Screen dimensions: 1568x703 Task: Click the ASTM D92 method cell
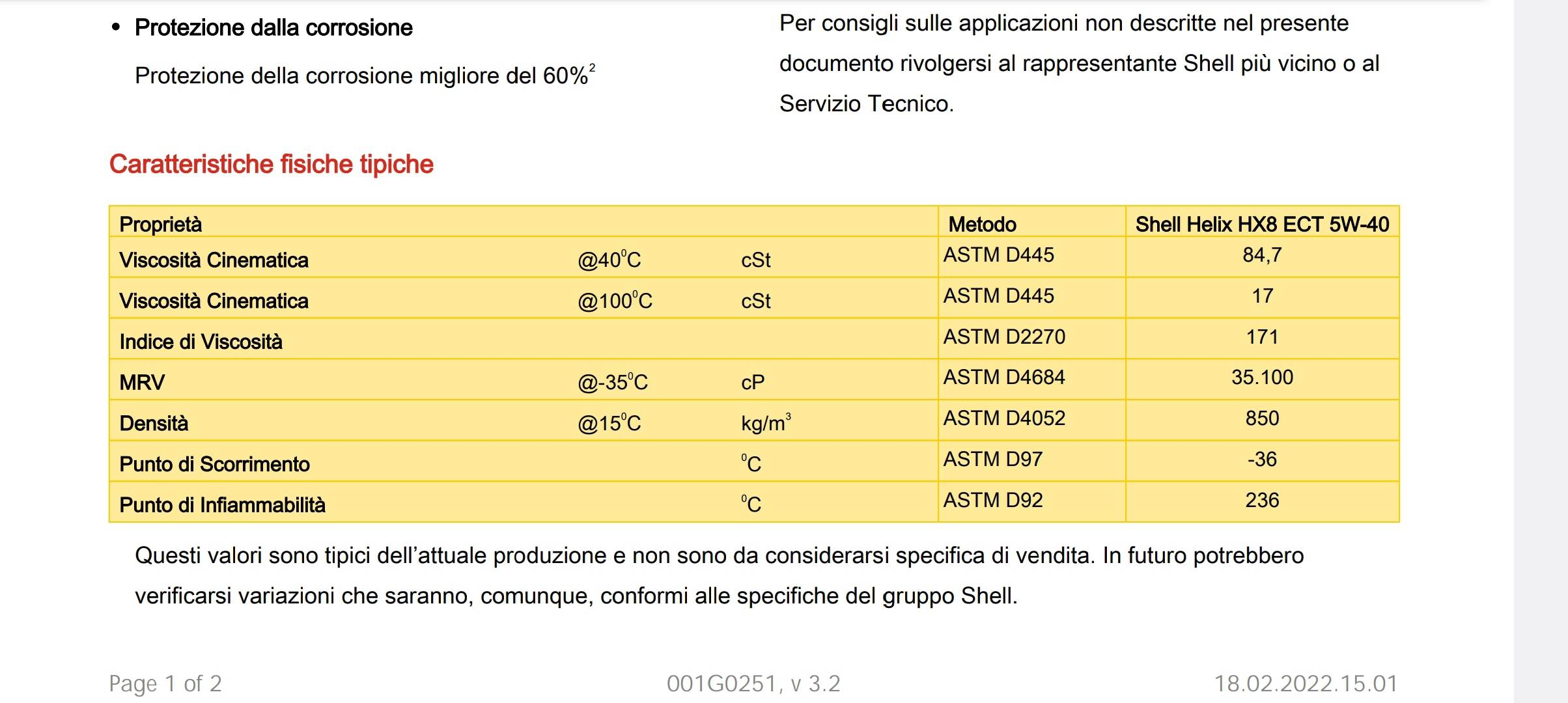pos(993,500)
